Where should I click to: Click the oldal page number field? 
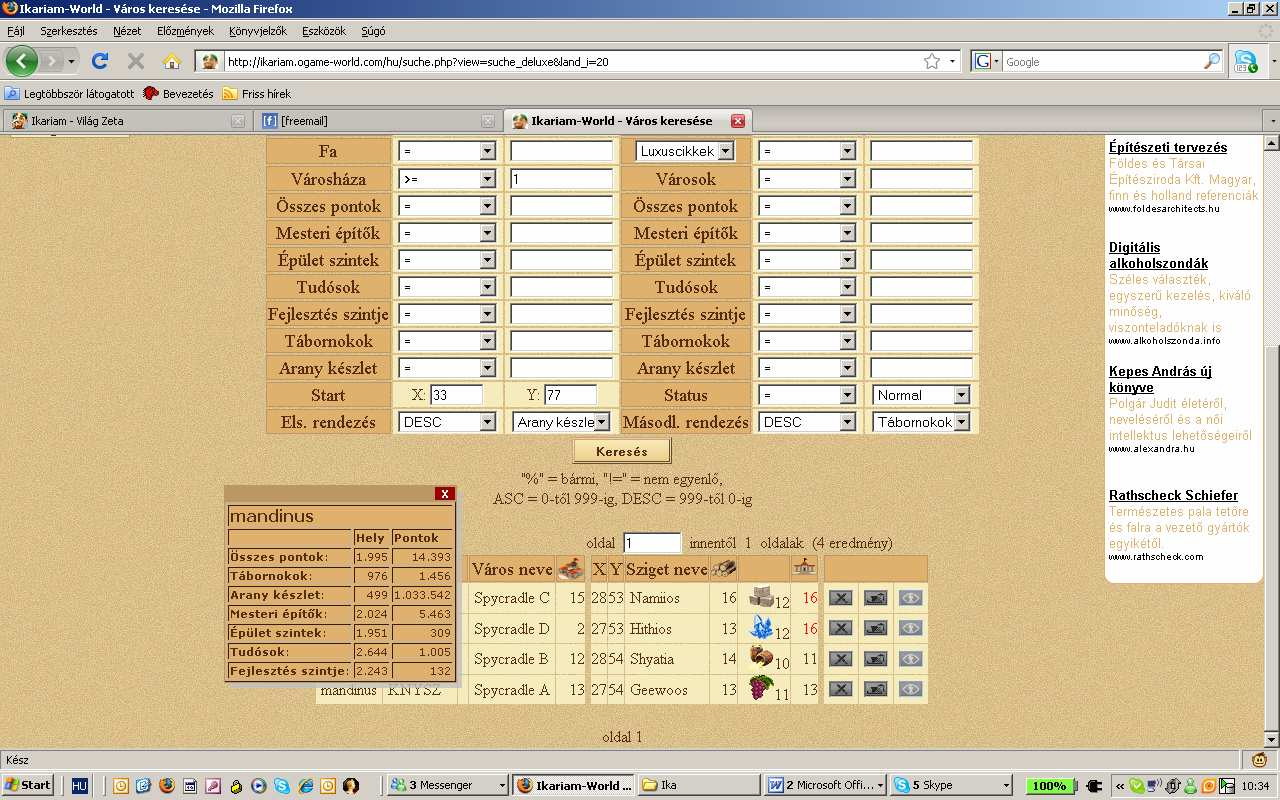click(652, 543)
